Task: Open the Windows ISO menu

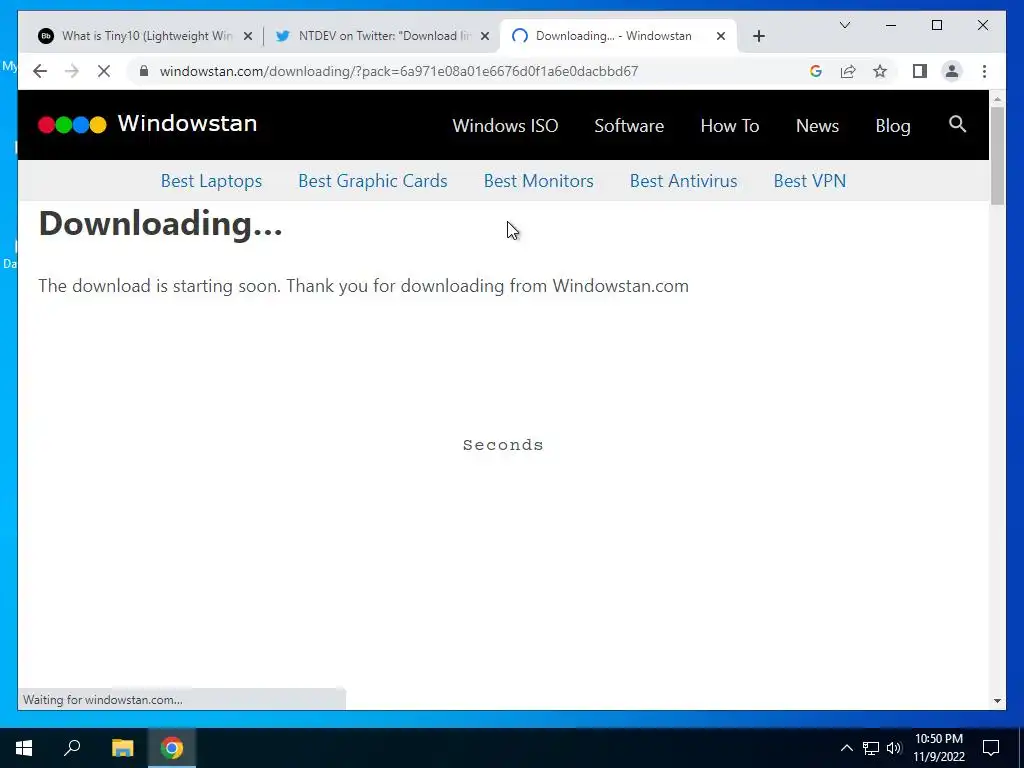Action: tap(505, 125)
